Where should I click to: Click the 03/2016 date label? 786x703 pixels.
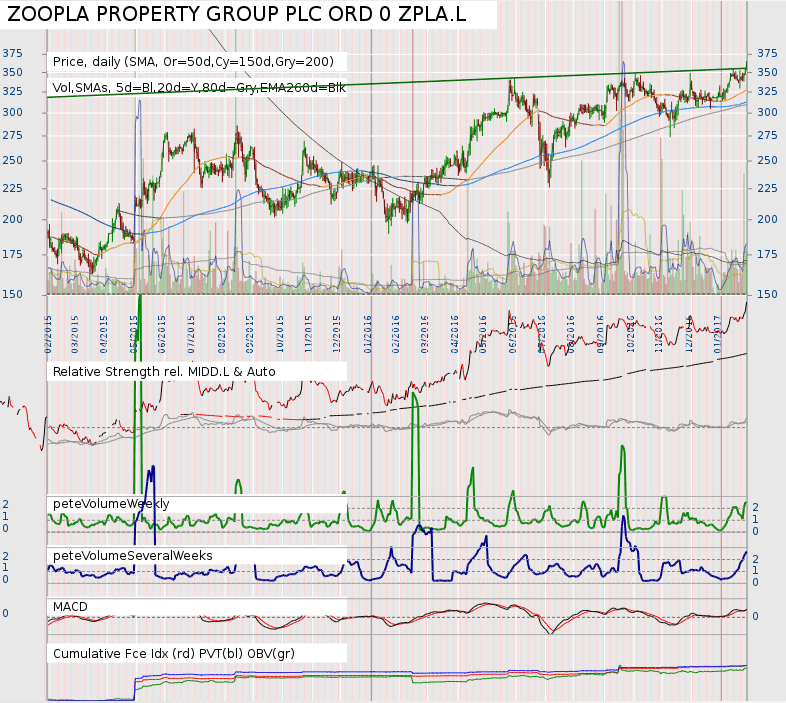[x=424, y=334]
